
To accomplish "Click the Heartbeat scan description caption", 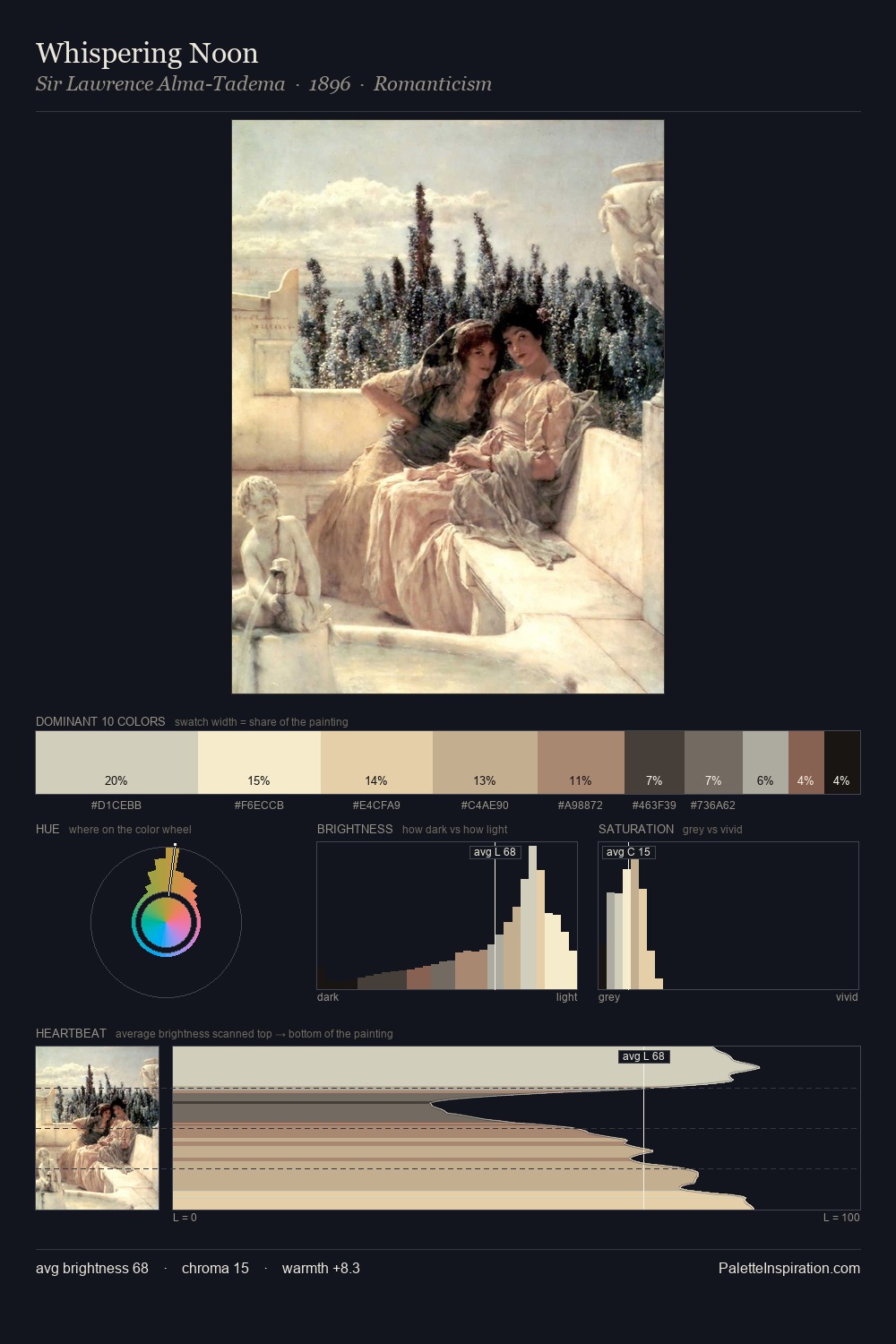I will [x=254, y=1033].
